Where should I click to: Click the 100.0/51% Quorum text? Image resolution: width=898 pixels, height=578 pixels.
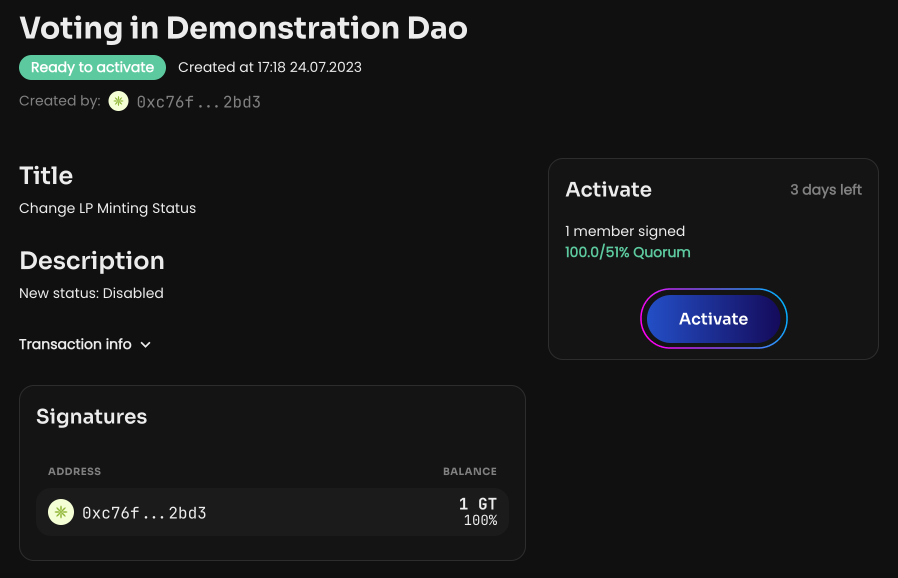coord(628,253)
